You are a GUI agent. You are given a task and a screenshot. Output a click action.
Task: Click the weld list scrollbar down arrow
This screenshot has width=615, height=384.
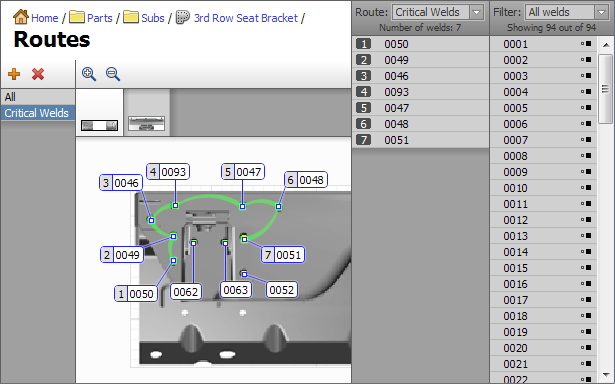tap(606, 374)
